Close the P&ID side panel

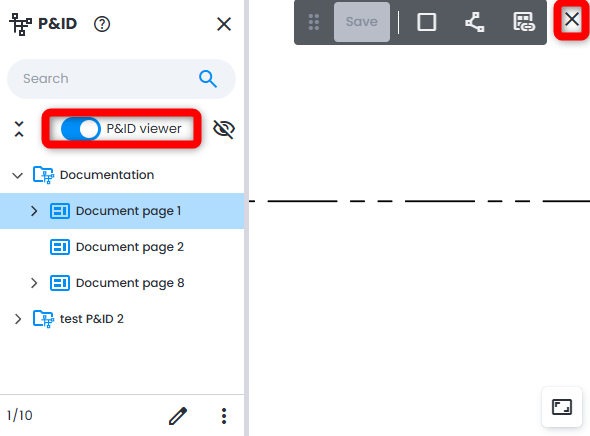[224, 24]
